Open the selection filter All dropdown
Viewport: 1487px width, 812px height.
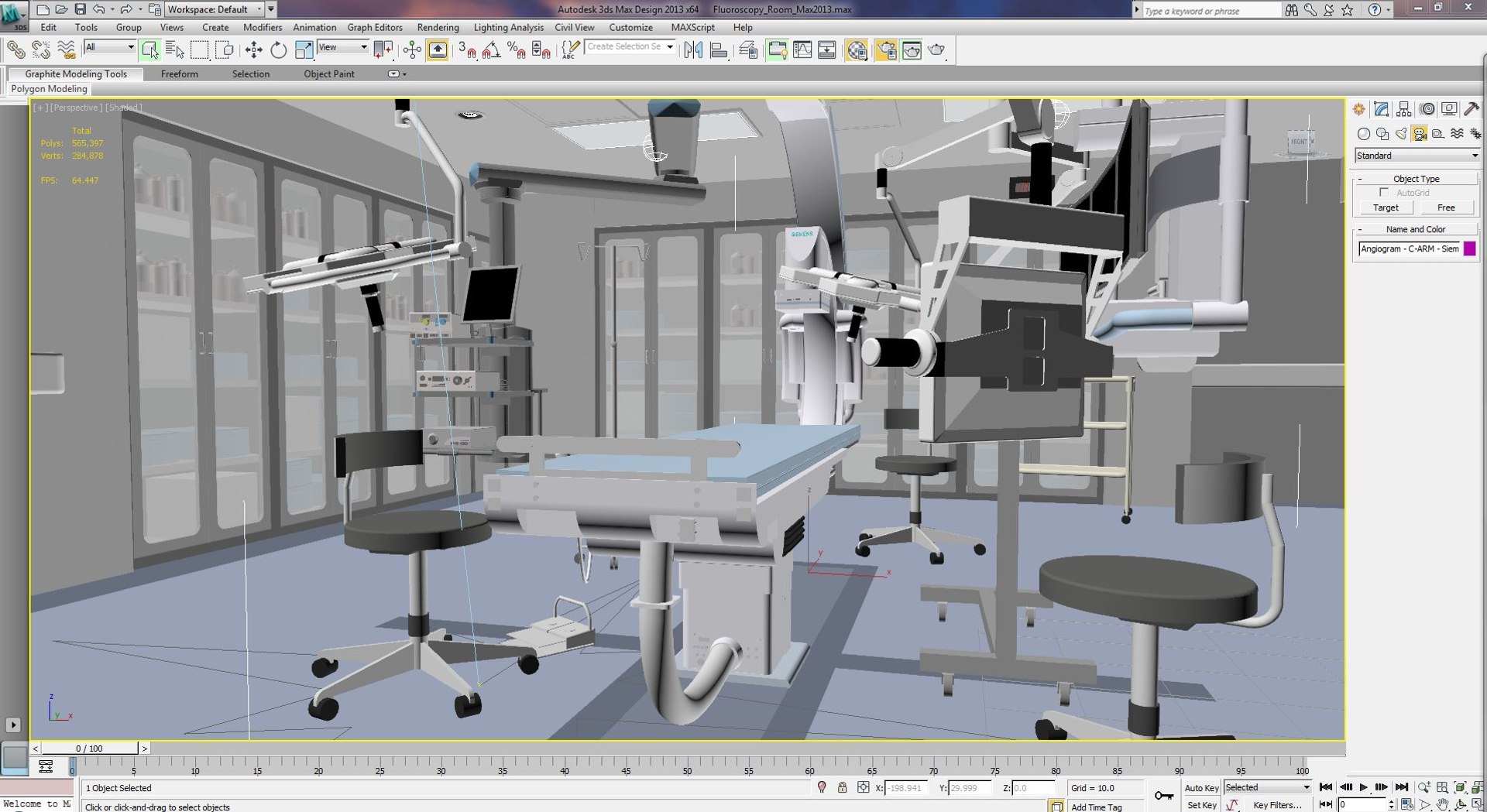click(x=109, y=47)
